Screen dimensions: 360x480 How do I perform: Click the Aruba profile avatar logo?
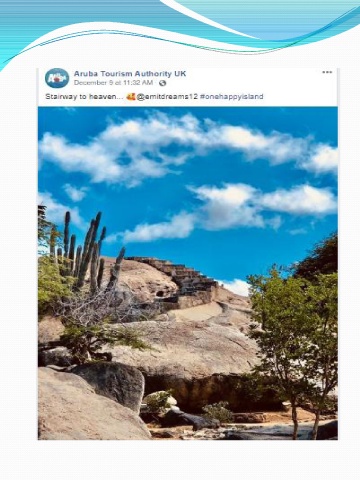click(x=57, y=78)
